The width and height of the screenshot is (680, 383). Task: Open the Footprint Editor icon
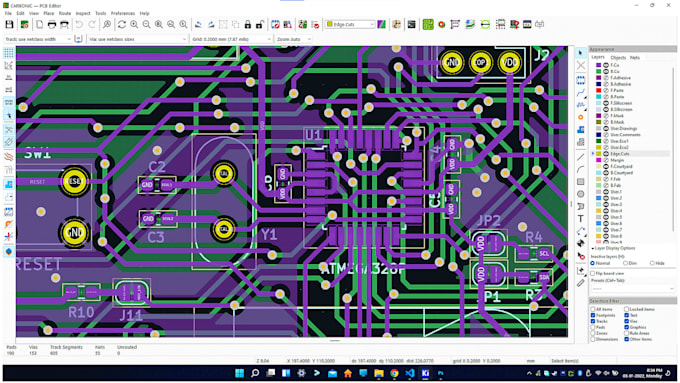[x=275, y=25]
